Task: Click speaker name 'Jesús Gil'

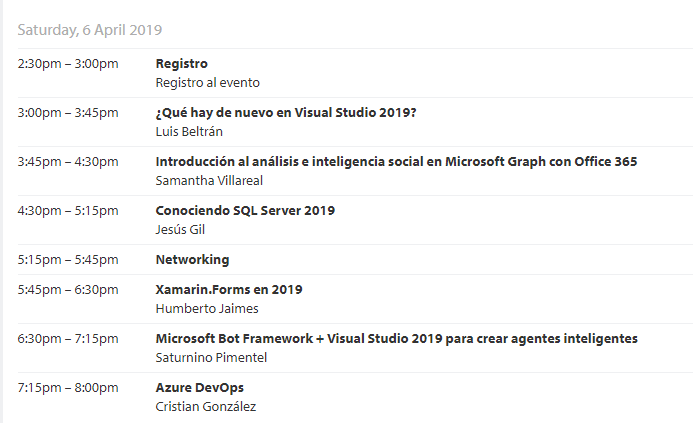Action: pos(180,230)
